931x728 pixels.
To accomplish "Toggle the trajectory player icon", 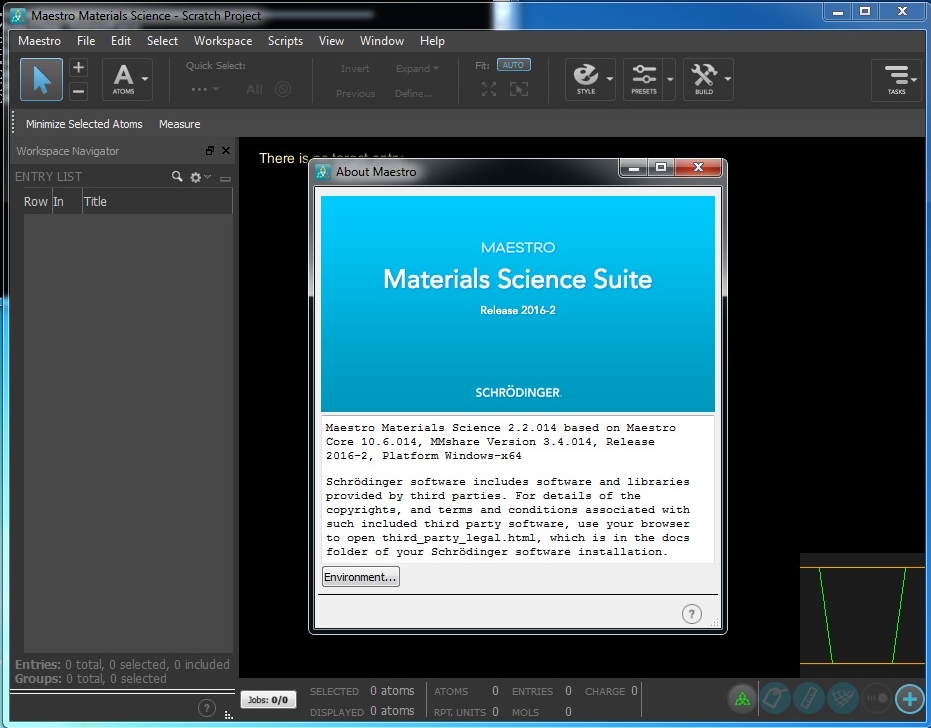I will (876, 698).
